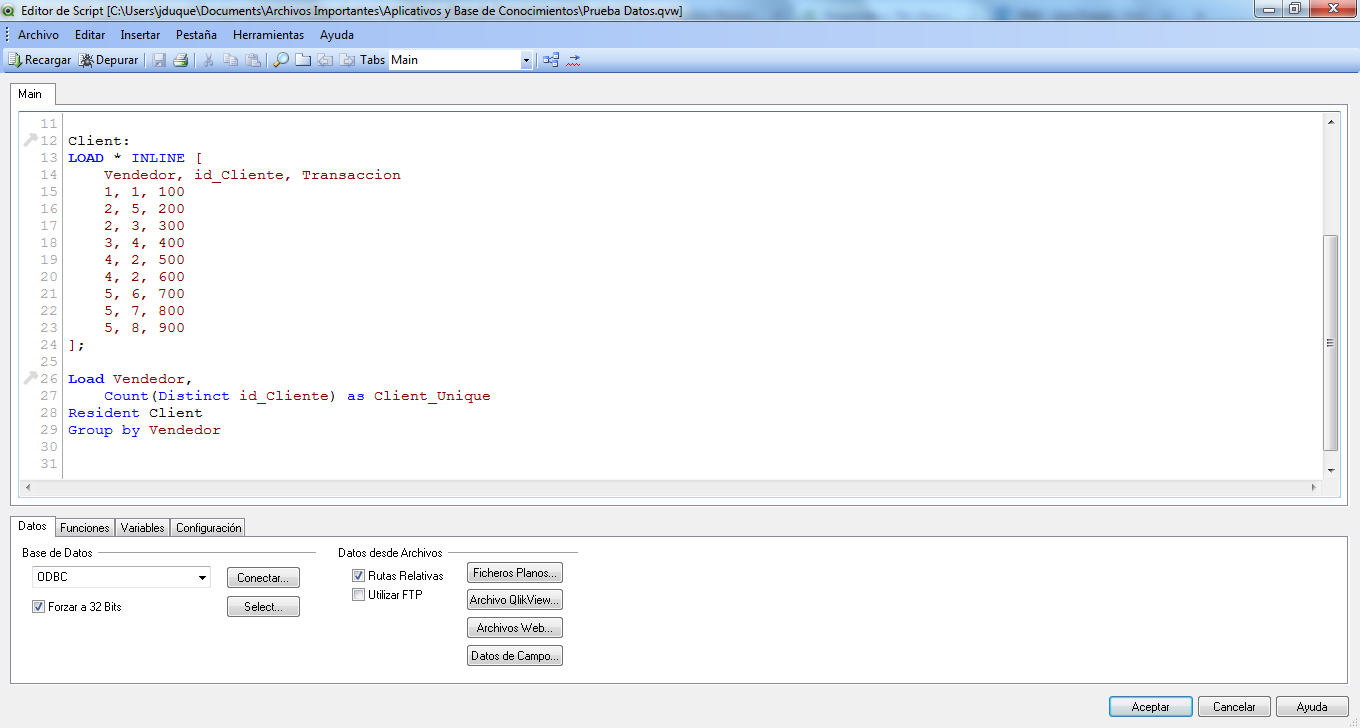The image size is (1360, 728).
Task: Click the paste clipboard icon
Action: (x=253, y=60)
